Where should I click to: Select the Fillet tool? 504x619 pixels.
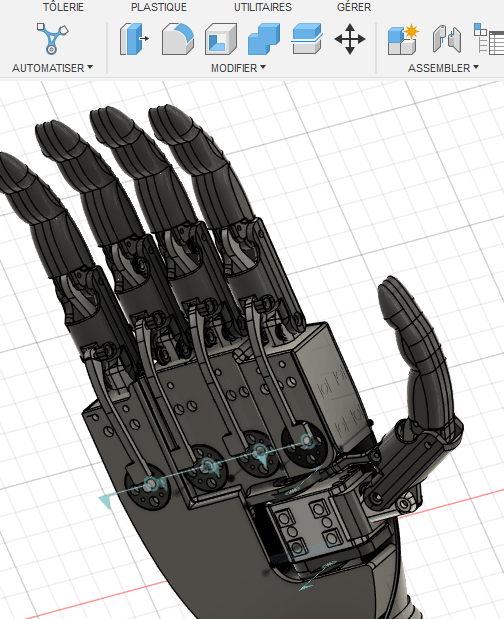coord(178,39)
